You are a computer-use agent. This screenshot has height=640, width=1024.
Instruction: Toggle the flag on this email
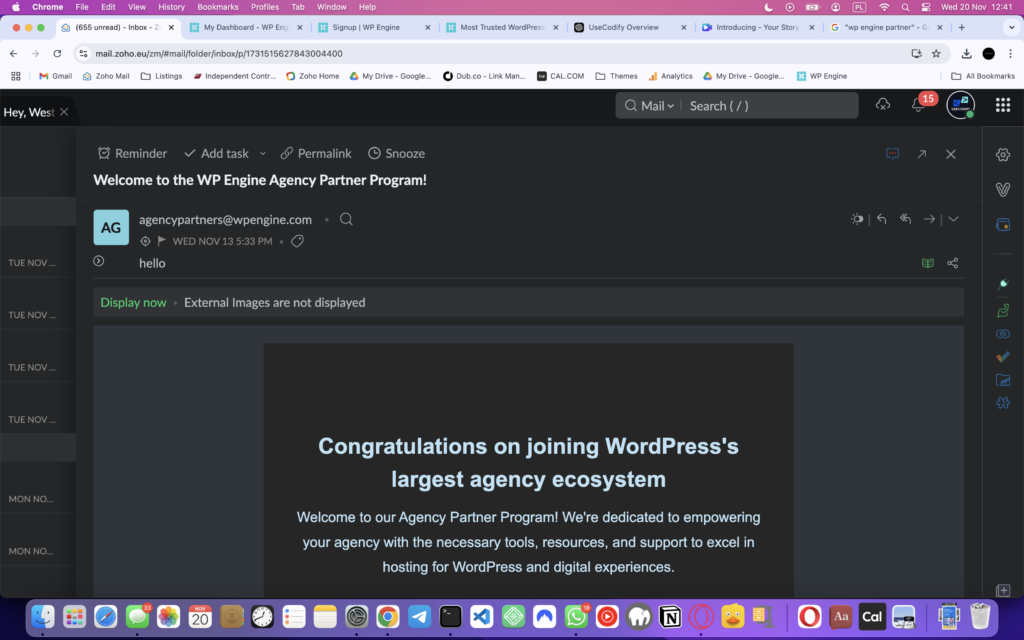click(161, 241)
